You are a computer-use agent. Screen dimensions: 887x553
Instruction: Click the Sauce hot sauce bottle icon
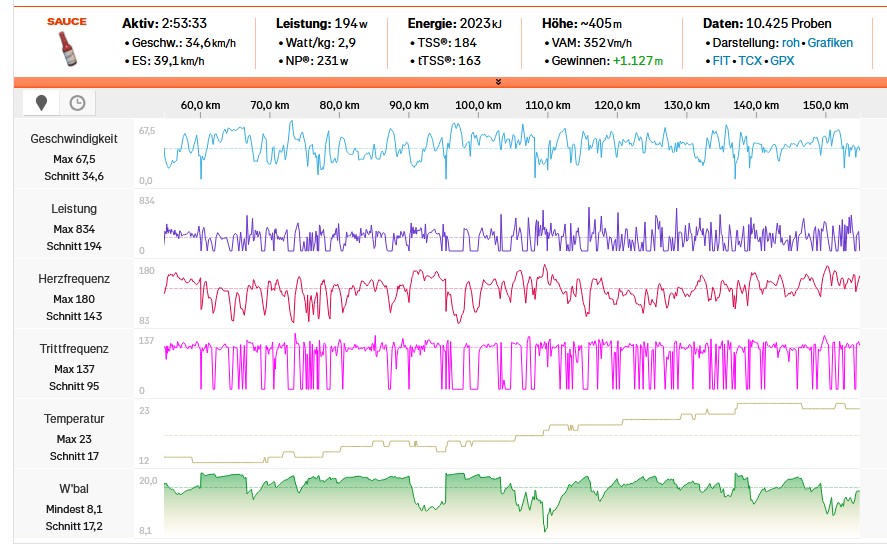pos(65,47)
